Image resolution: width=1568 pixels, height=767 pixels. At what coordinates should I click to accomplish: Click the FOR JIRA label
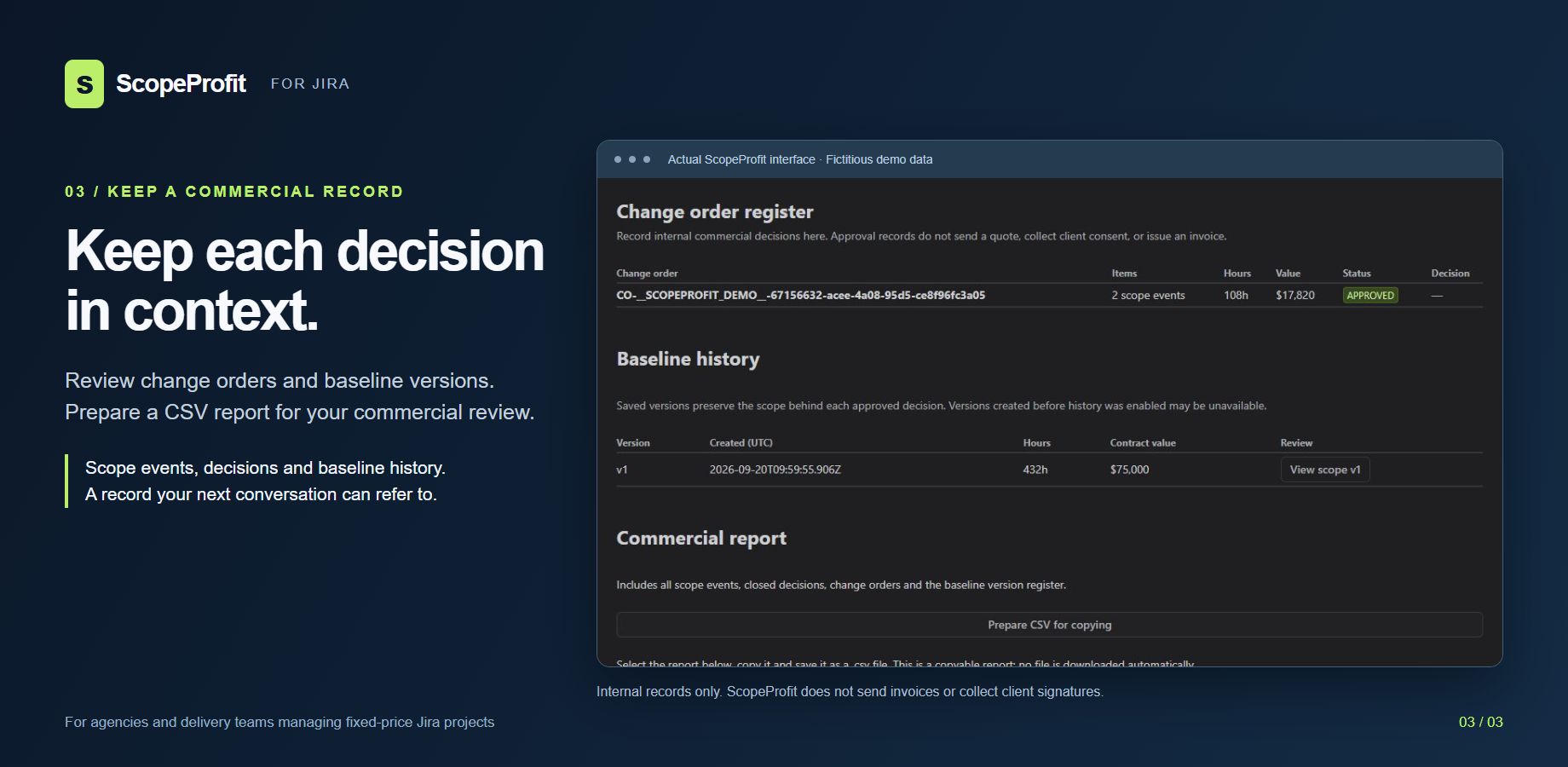click(x=310, y=84)
